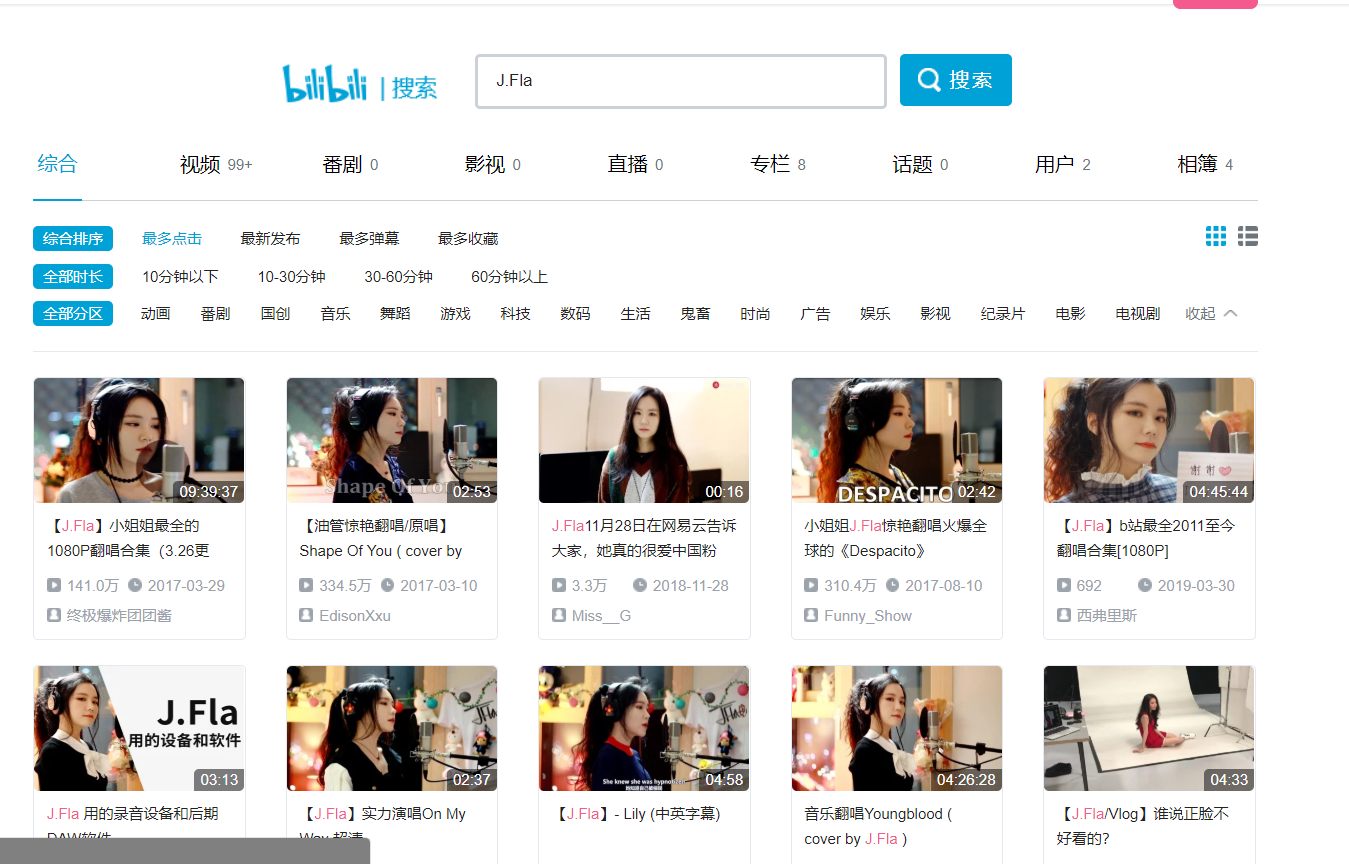This screenshot has width=1349, height=864.
Task: Select the 音乐 category filter
Action: click(x=335, y=313)
